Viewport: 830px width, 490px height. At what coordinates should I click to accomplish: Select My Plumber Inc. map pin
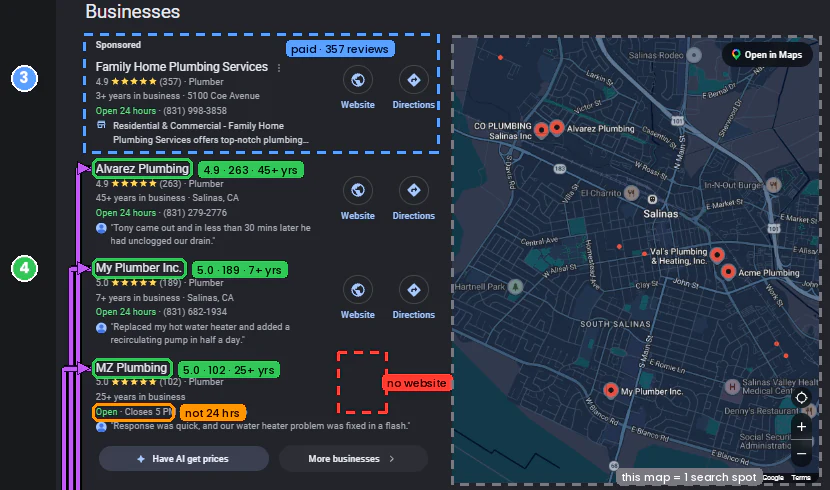611,391
